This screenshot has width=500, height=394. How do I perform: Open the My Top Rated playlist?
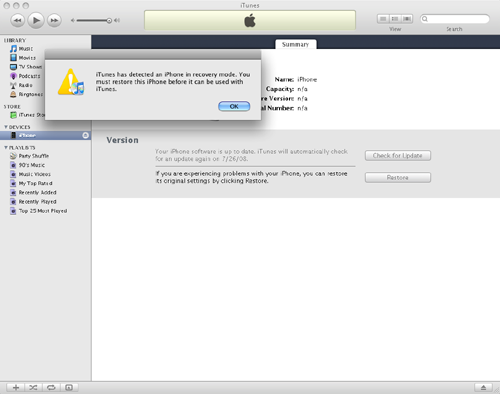(x=31, y=183)
